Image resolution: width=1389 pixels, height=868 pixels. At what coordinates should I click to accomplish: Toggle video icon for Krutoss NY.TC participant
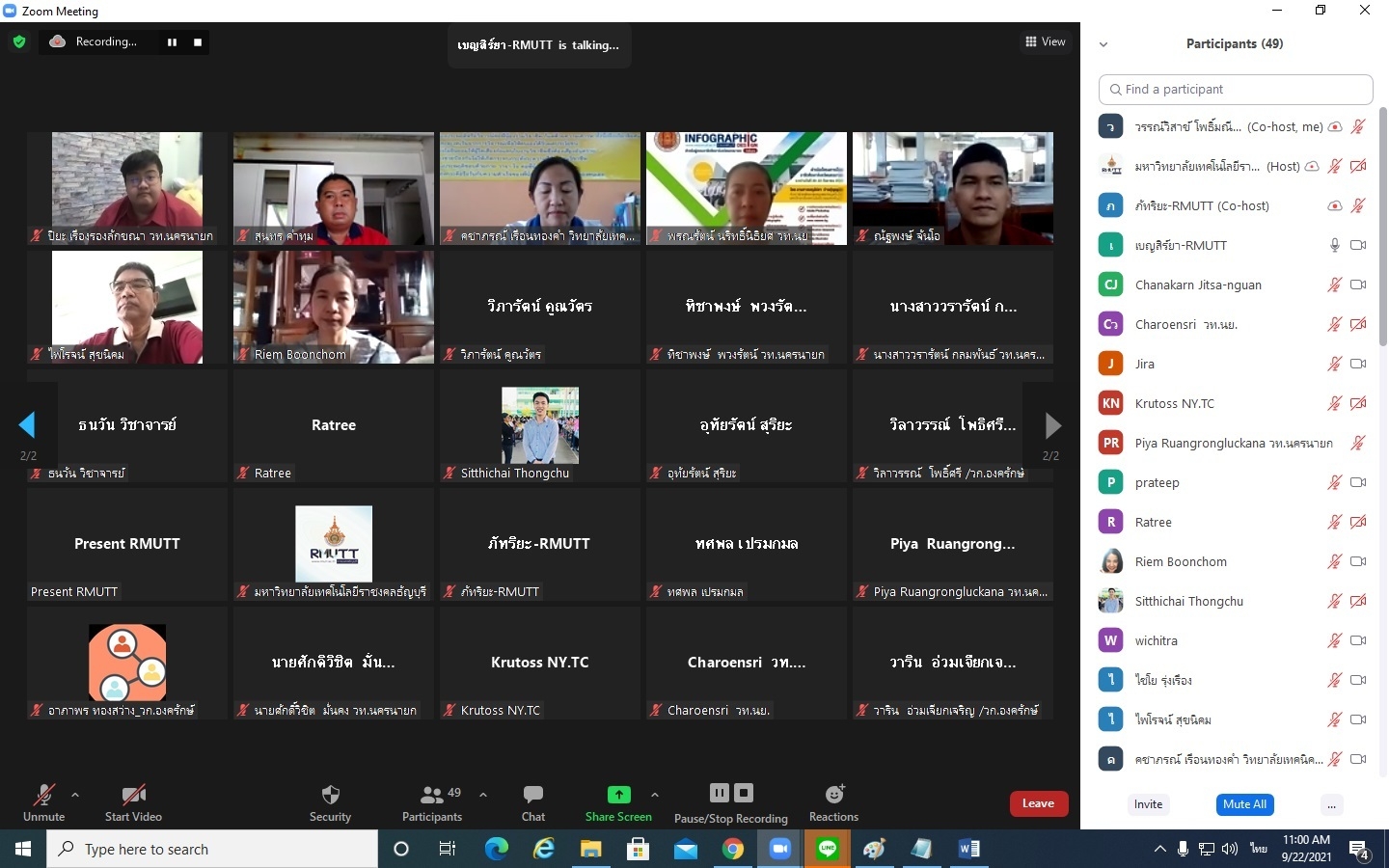(1358, 403)
